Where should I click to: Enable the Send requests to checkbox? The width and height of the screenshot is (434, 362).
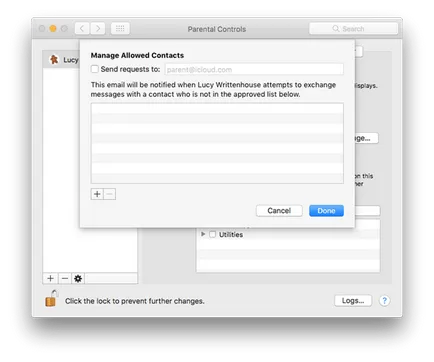click(95, 69)
